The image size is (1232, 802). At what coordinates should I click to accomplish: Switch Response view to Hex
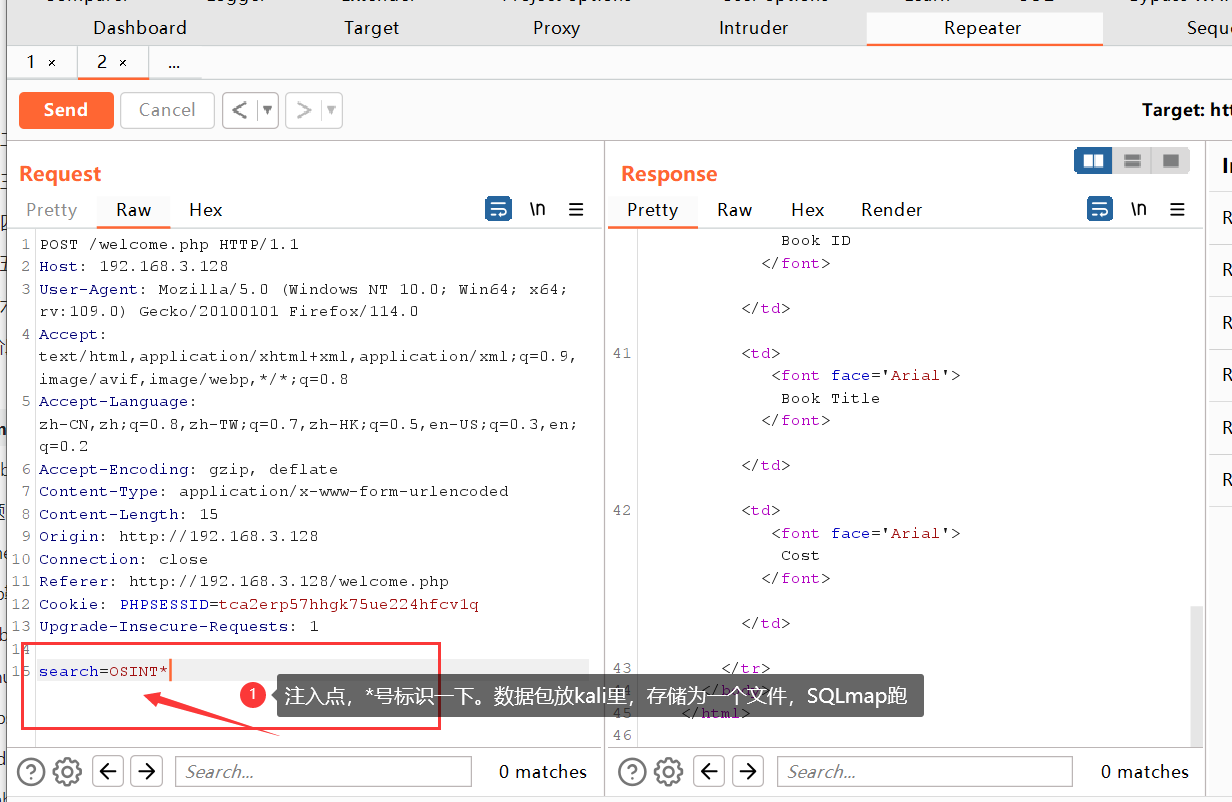pos(808,210)
